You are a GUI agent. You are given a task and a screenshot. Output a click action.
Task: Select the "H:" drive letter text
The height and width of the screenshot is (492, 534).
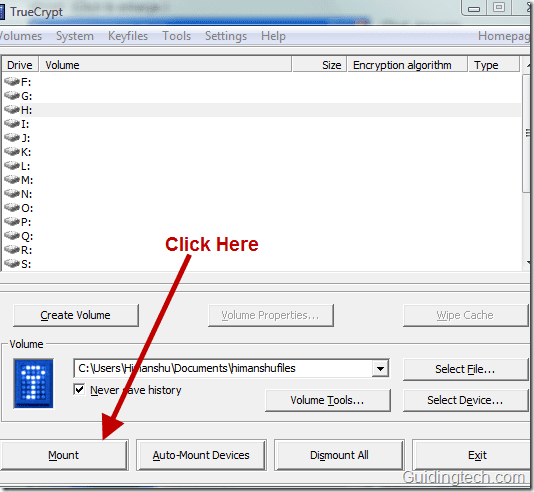[26, 110]
